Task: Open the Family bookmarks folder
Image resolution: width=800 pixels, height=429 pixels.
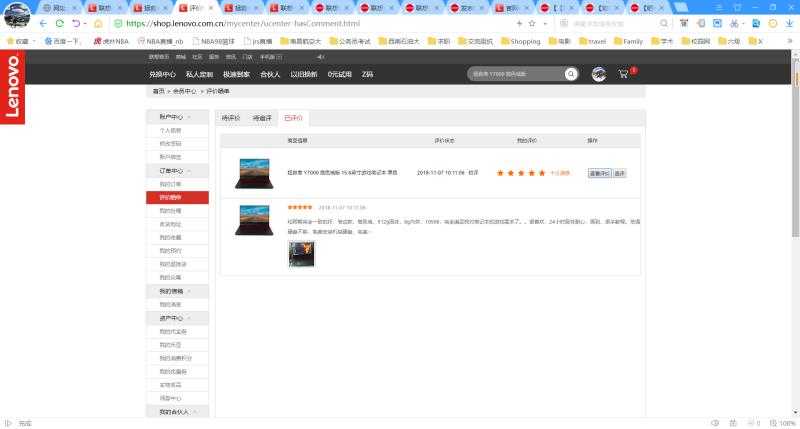Action: pyautogui.click(x=628, y=41)
